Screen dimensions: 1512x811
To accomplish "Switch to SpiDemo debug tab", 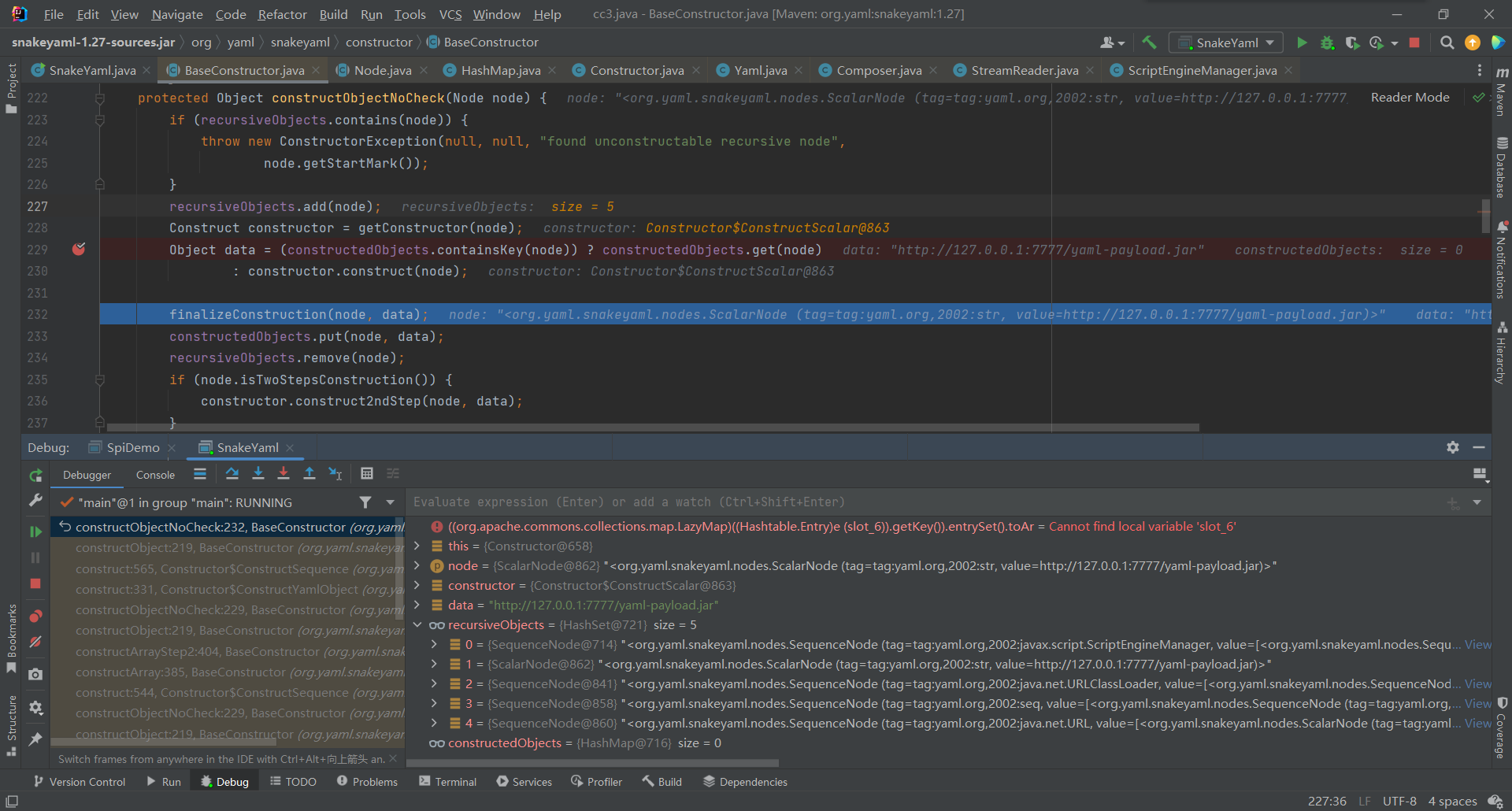I will click(133, 447).
